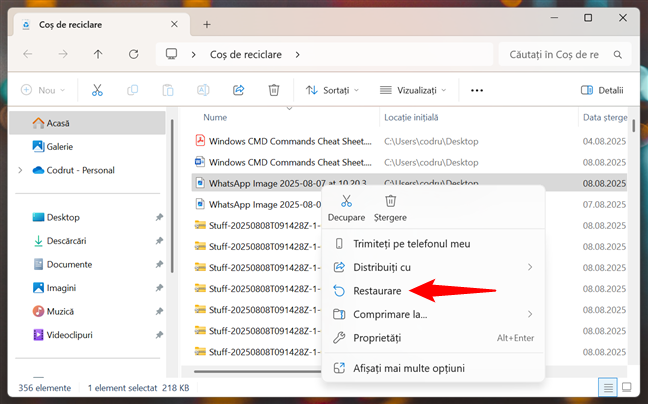The height and width of the screenshot is (404, 648).
Task: Choose Afișați mai multe opțiuni
Action: tap(433, 368)
